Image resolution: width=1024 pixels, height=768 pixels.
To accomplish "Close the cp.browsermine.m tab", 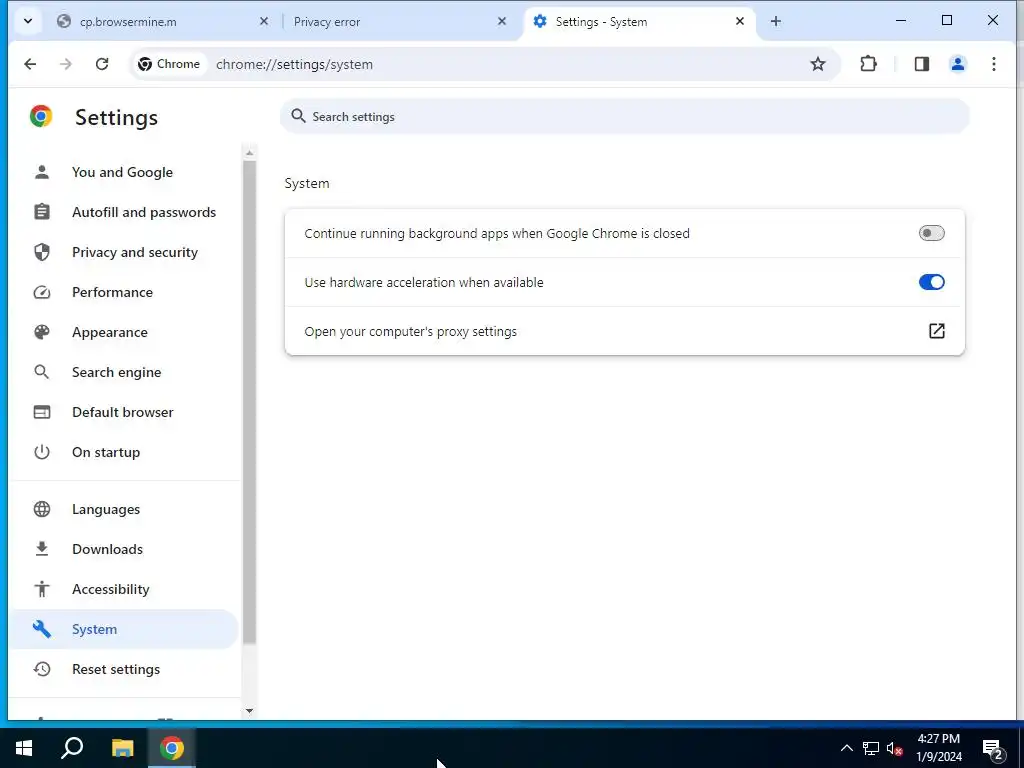I will tap(264, 22).
